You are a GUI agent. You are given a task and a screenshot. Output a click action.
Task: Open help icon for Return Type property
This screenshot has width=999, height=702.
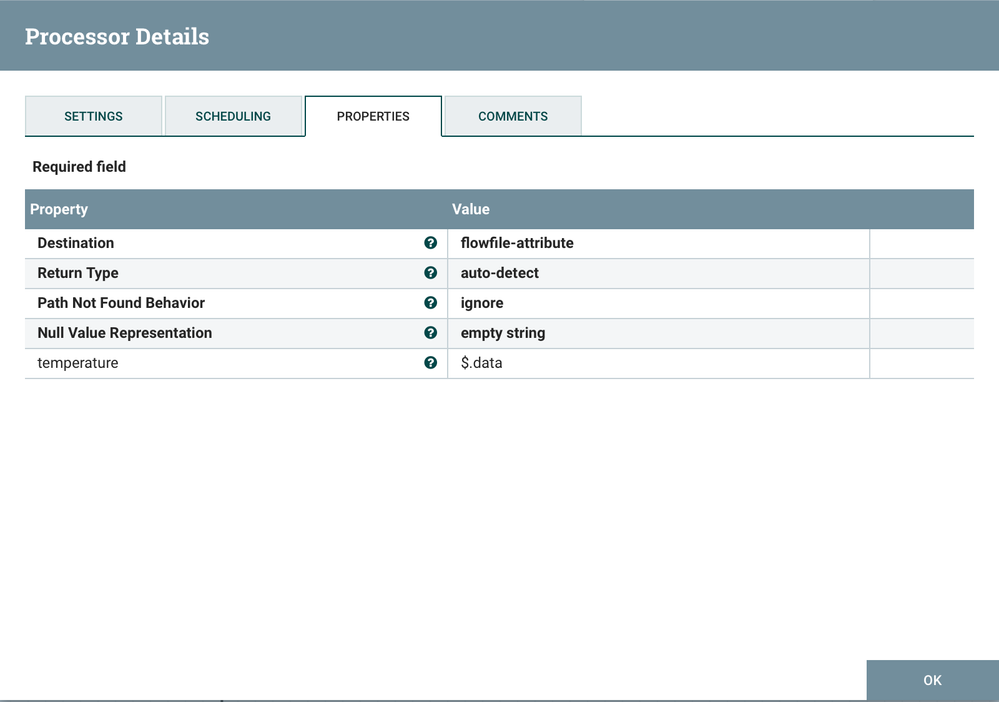(x=431, y=273)
